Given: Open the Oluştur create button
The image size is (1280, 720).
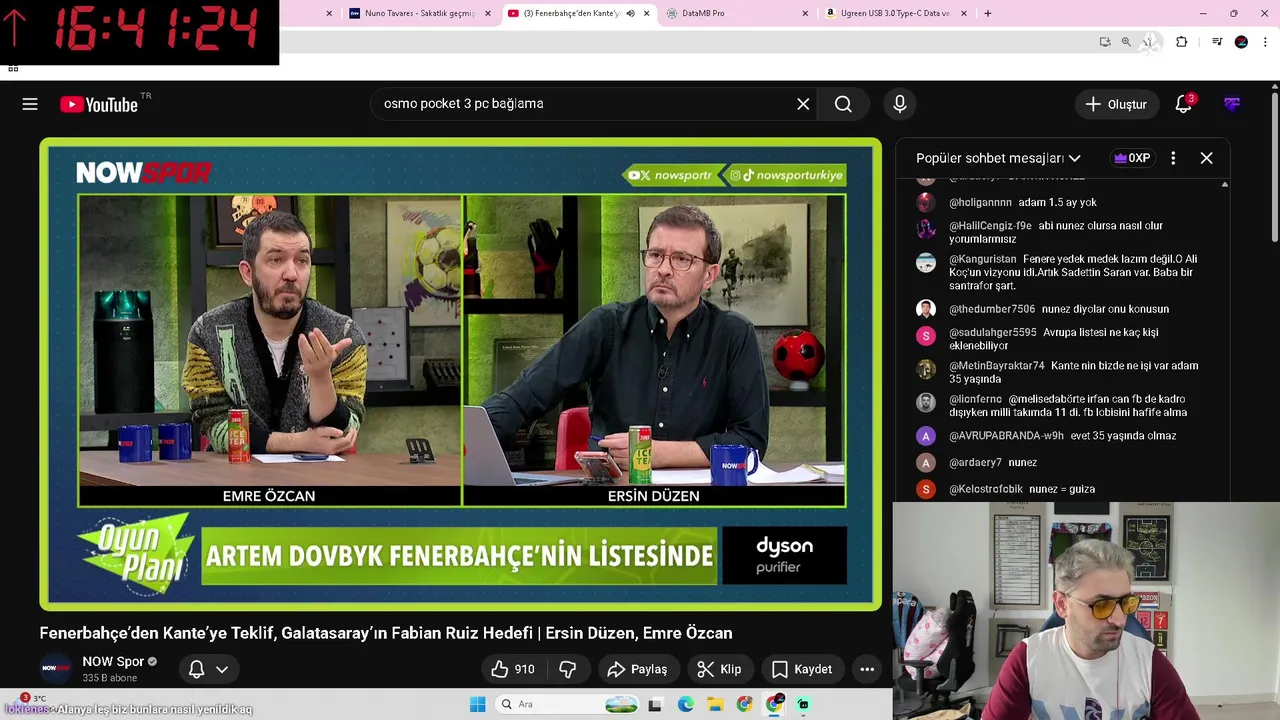Looking at the screenshot, I should coord(1116,104).
